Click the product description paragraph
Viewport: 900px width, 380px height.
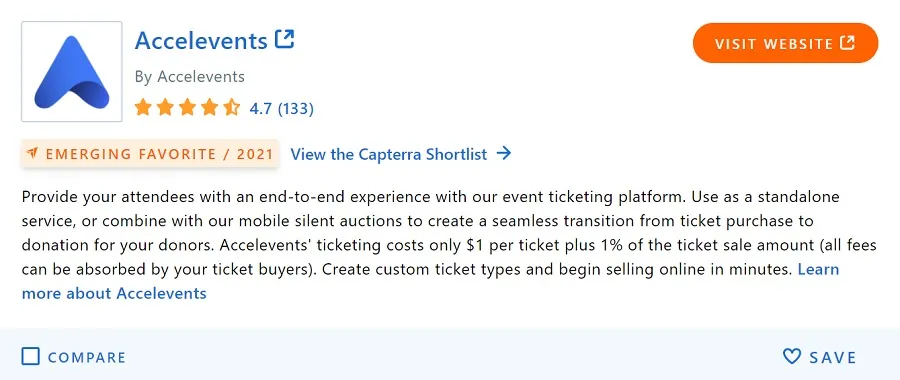coord(449,245)
